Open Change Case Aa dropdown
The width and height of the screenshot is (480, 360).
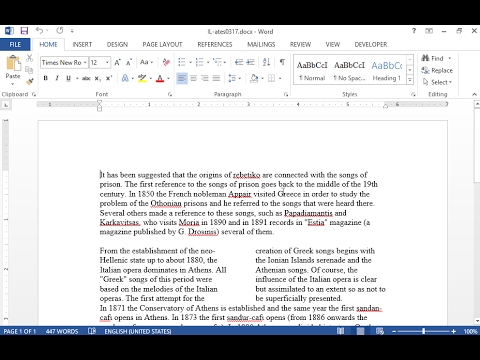point(146,62)
